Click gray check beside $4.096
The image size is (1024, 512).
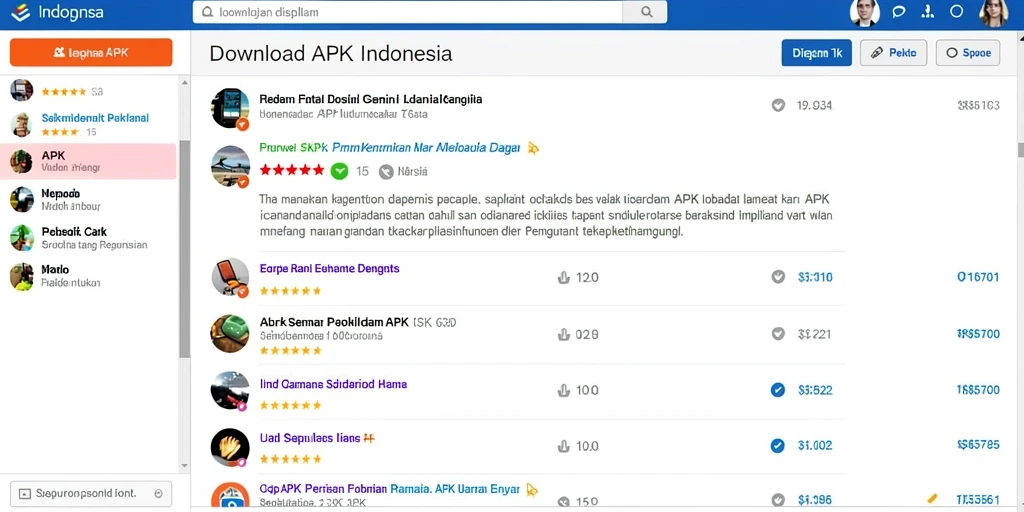tap(778, 501)
